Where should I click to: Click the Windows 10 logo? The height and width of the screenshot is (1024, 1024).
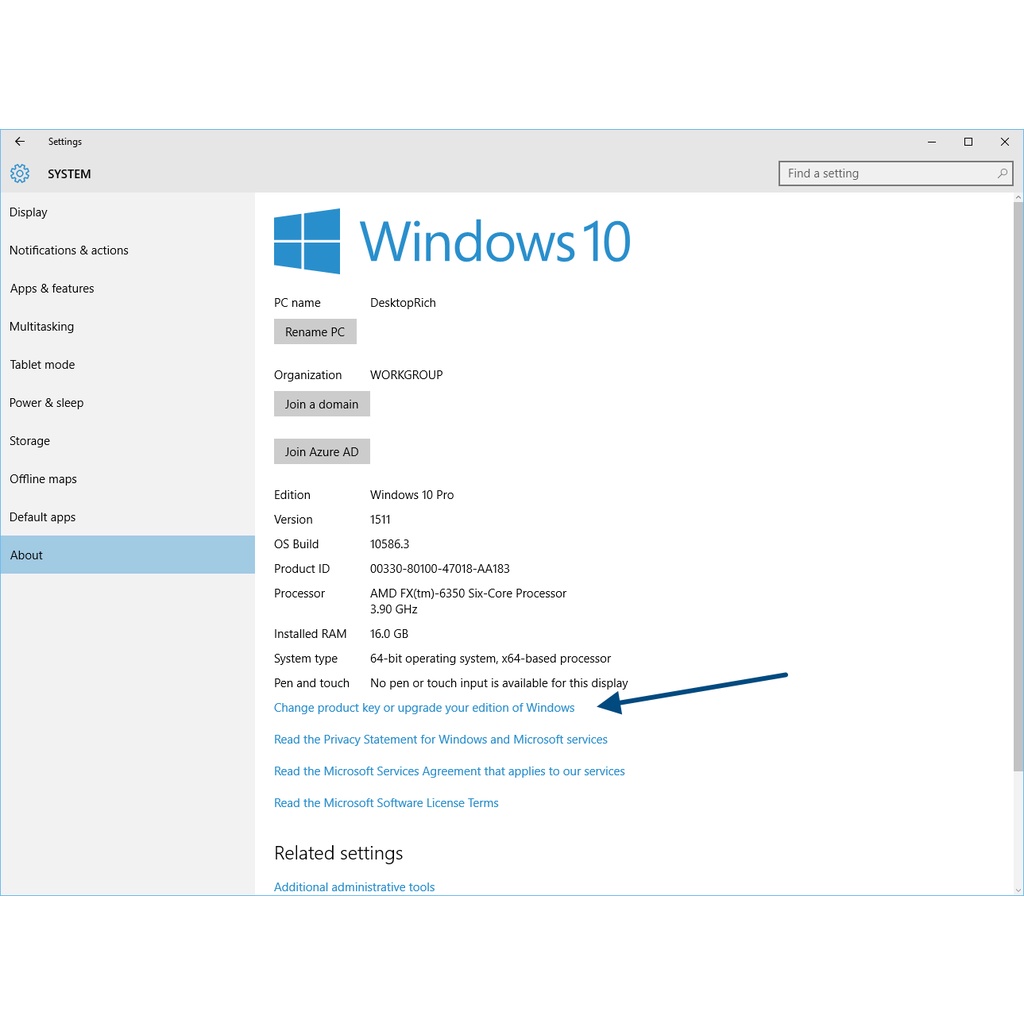coord(307,241)
